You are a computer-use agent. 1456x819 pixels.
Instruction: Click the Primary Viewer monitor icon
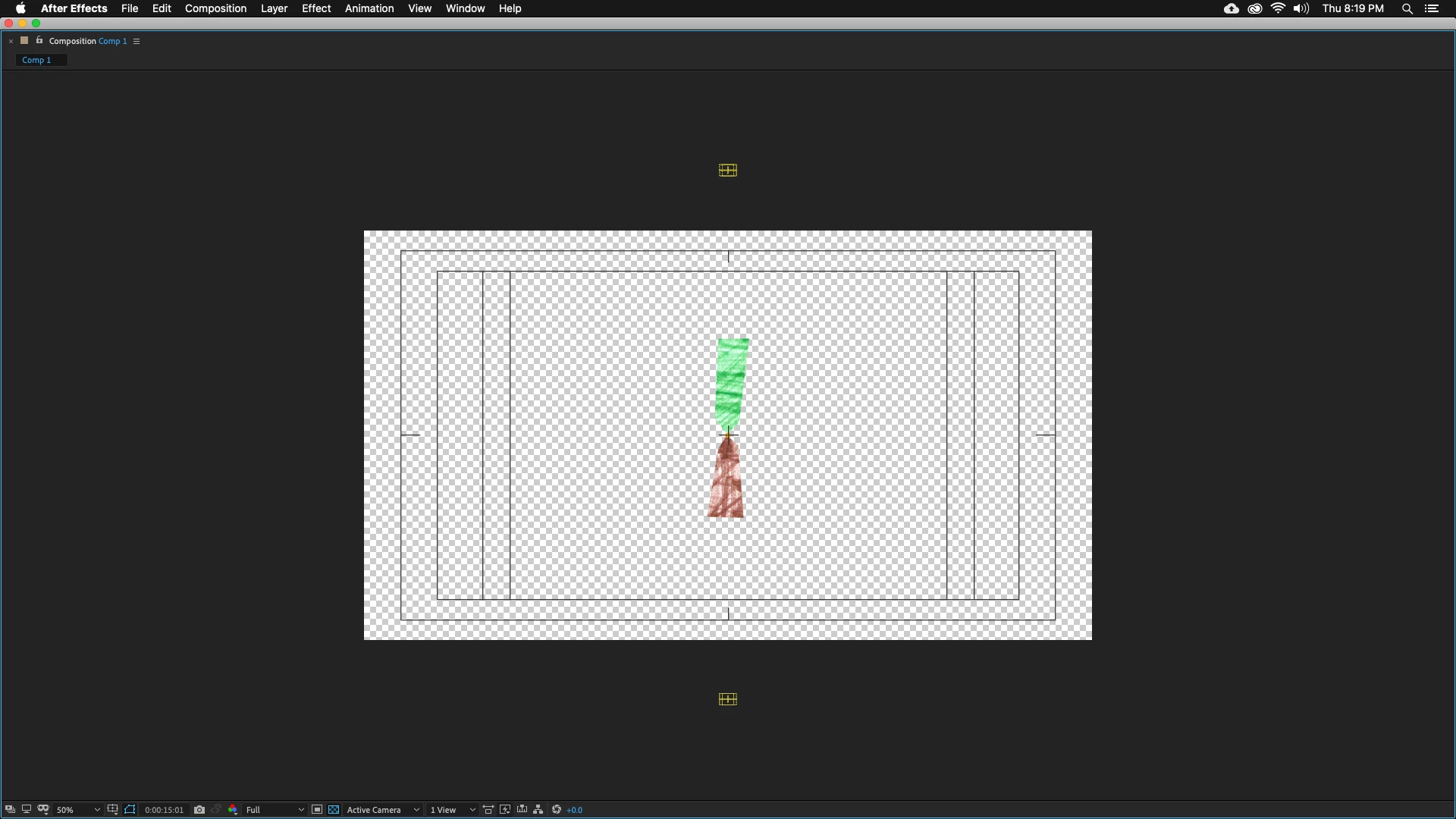click(x=27, y=810)
